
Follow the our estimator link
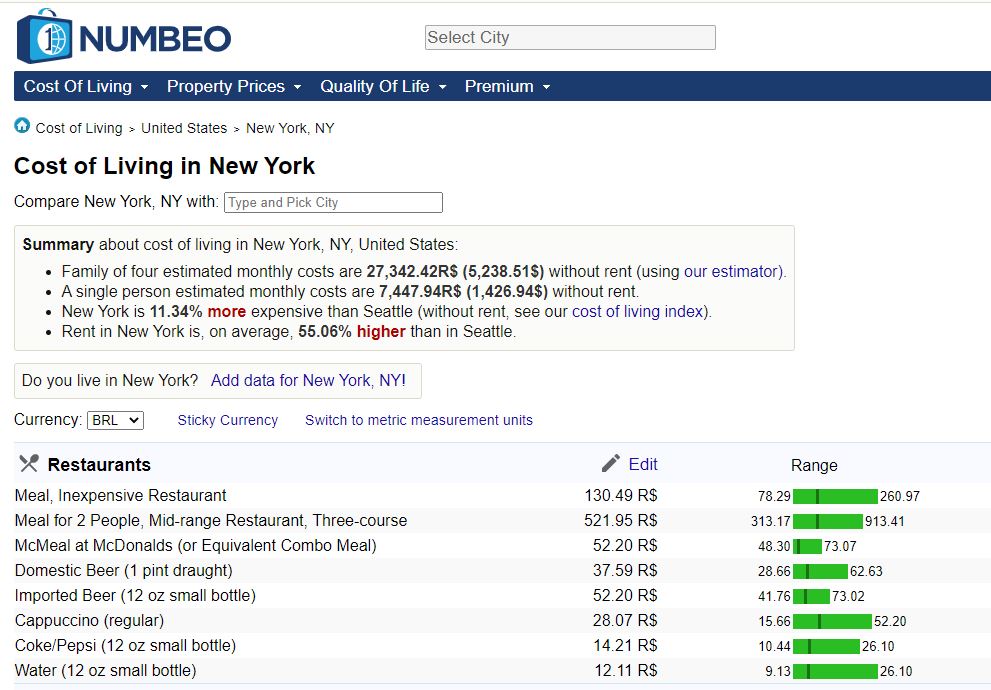point(734,272)
